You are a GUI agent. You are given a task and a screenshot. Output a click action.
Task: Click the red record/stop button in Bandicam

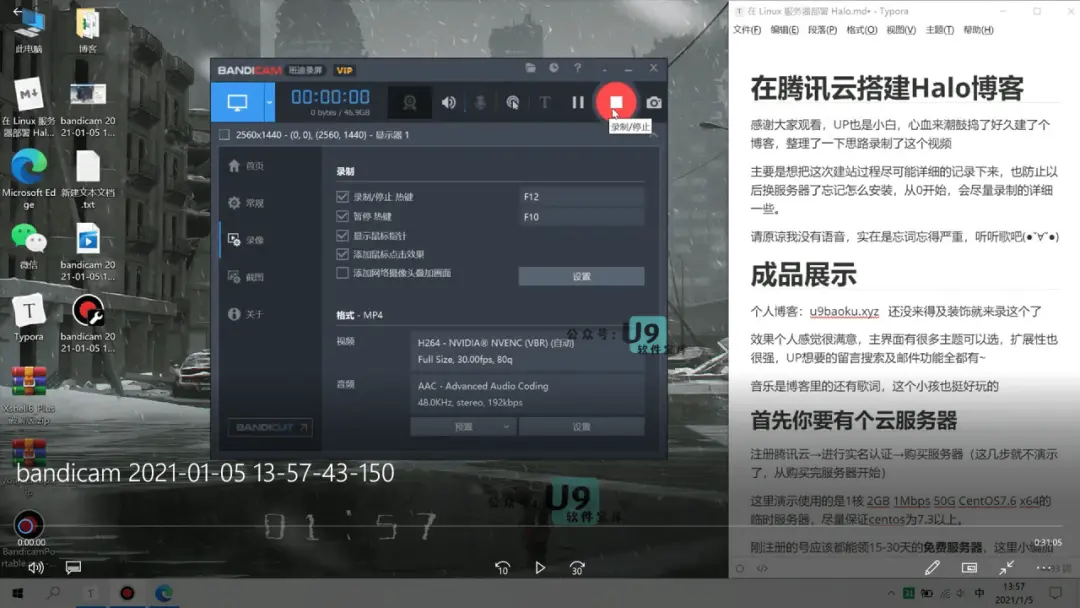(616, 102)
